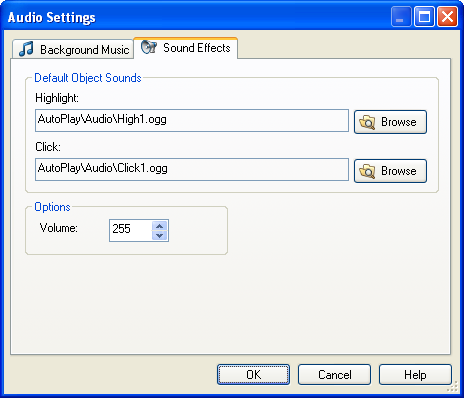This screenshot has height=398, width=464.
Task: Click the resize grip in dialog corner
Action: point(453,388)
